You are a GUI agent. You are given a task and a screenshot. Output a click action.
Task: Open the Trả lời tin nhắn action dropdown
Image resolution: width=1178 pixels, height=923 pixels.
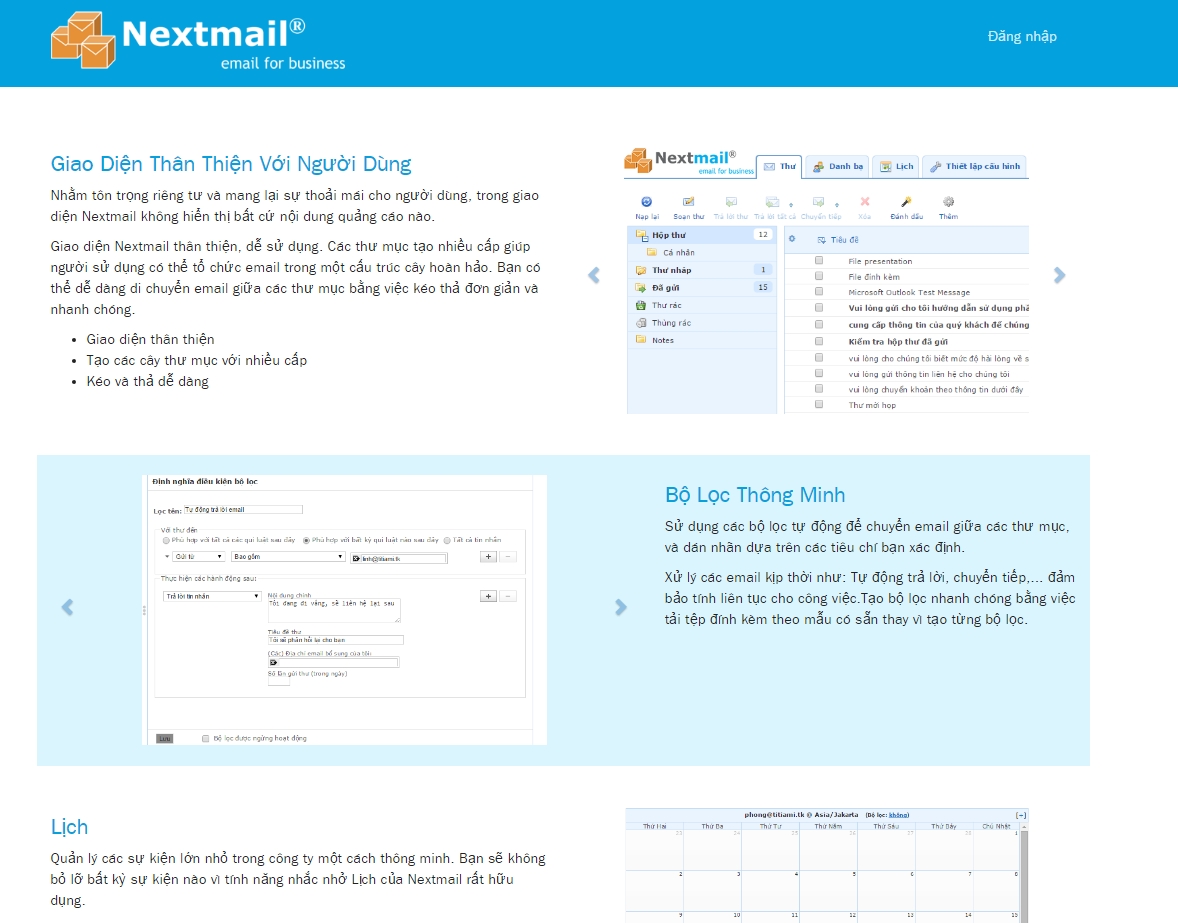coord(212,596)
